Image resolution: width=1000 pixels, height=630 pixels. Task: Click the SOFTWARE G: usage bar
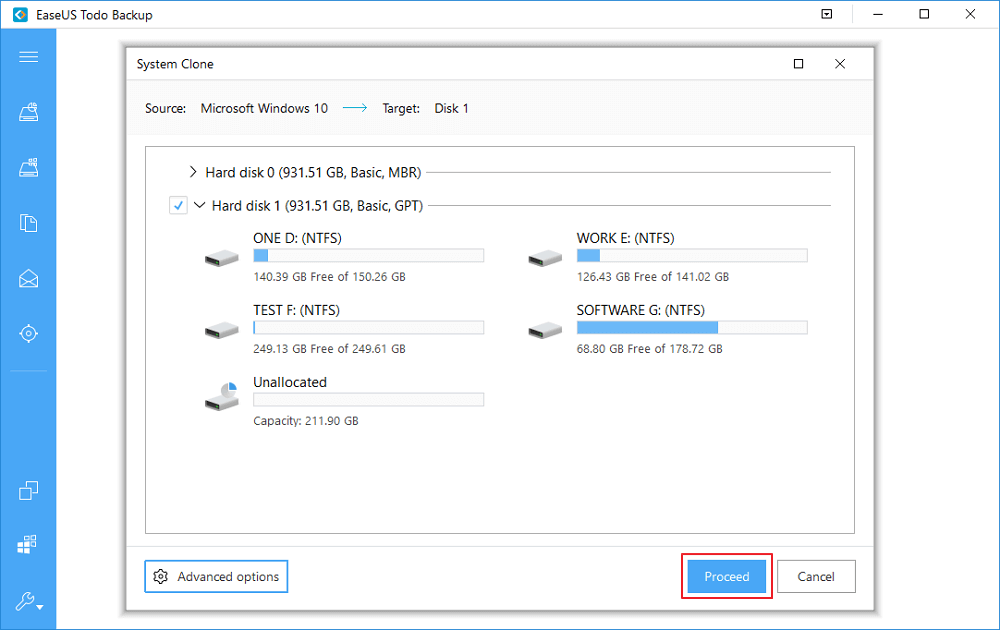pos(692,328)
